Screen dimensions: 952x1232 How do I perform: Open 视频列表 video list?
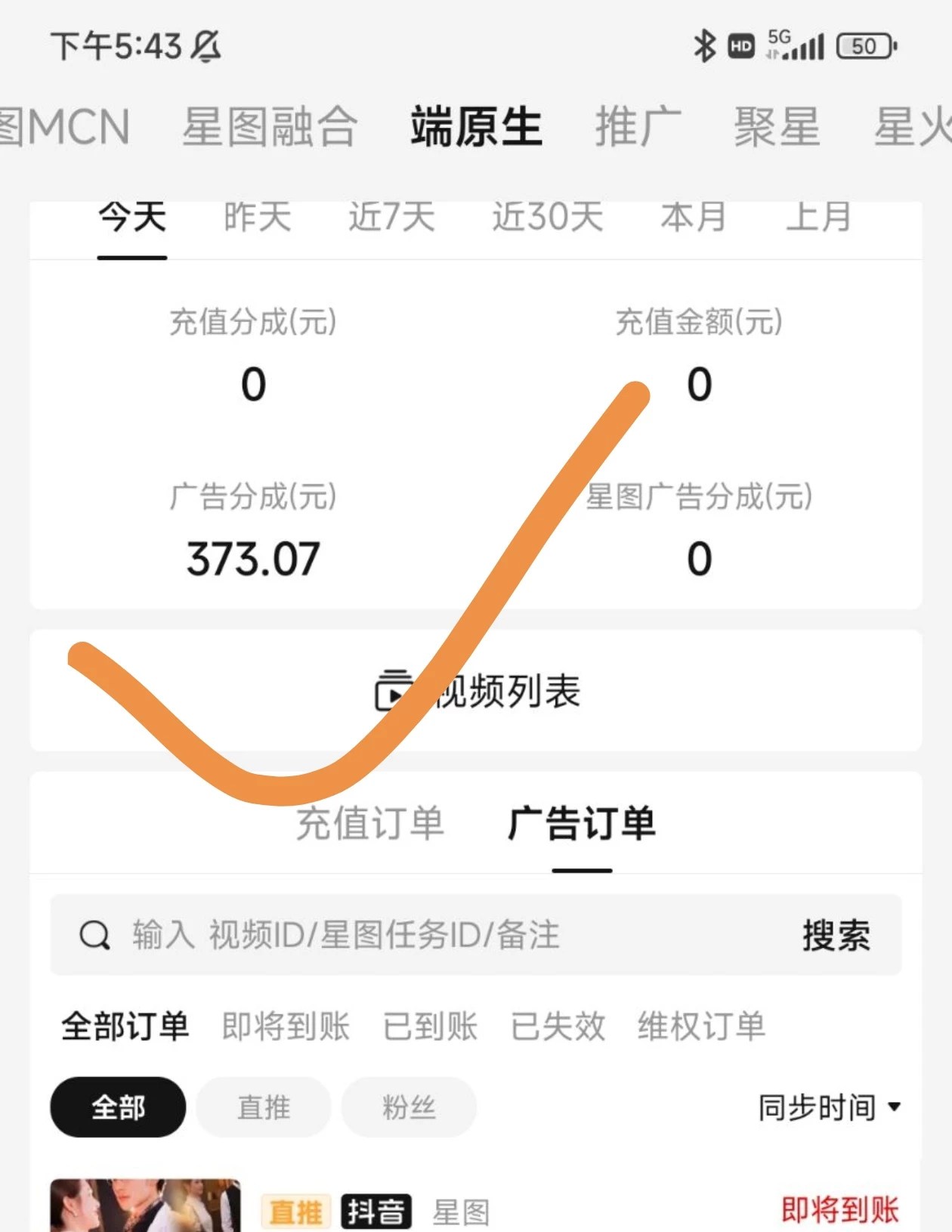(508, 691)
